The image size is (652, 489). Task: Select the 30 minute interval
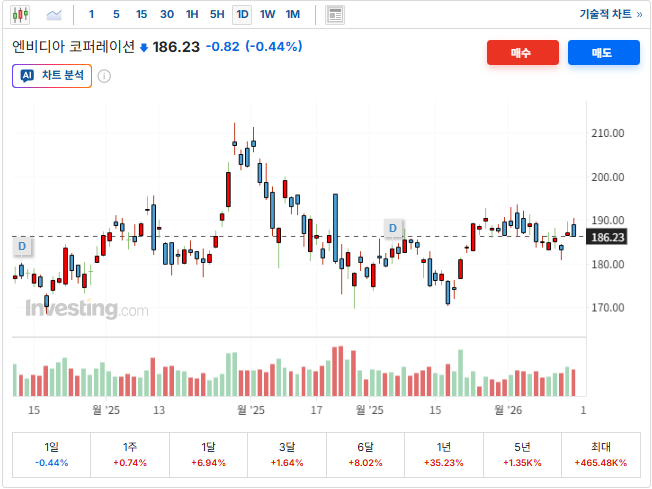click(x=167, y=15)
